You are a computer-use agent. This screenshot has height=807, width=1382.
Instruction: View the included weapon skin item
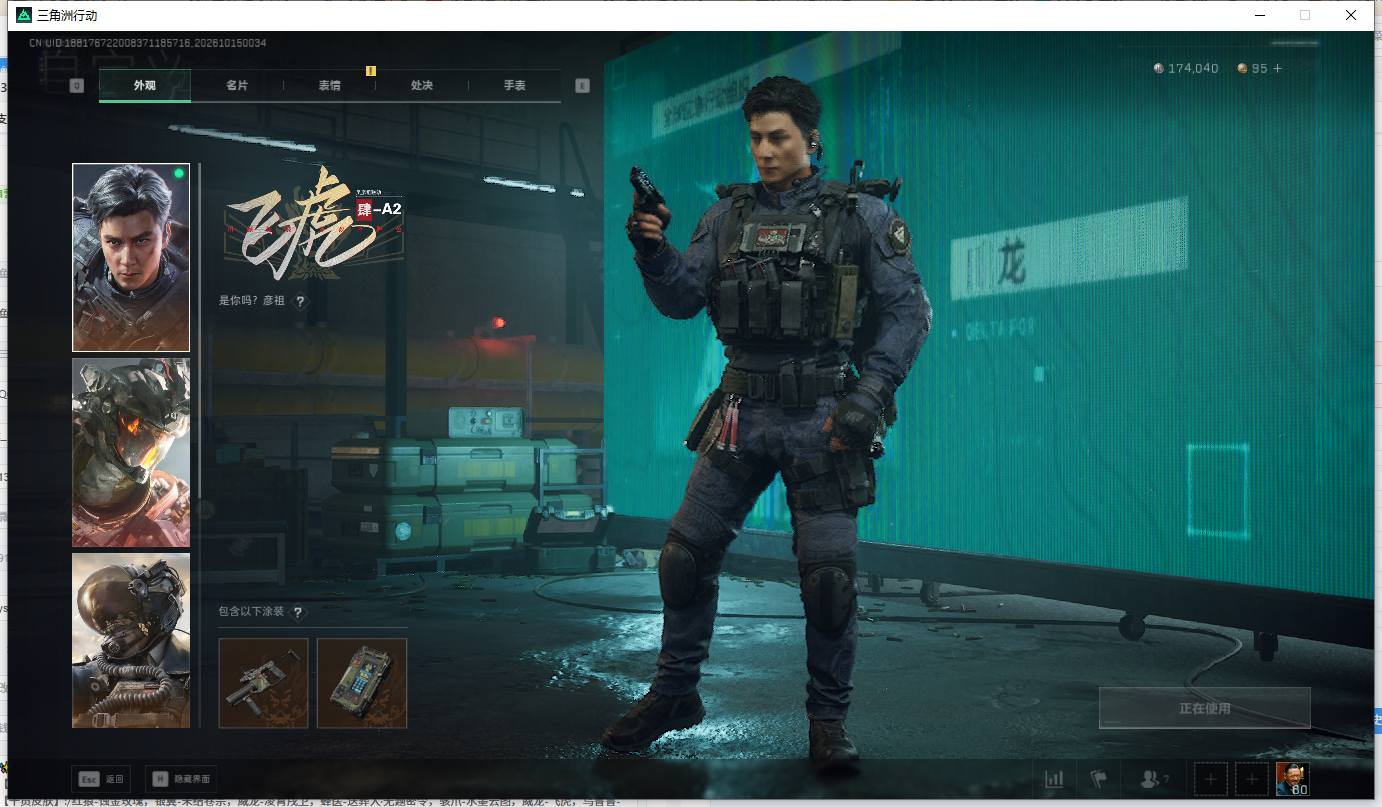pos(263,683)
